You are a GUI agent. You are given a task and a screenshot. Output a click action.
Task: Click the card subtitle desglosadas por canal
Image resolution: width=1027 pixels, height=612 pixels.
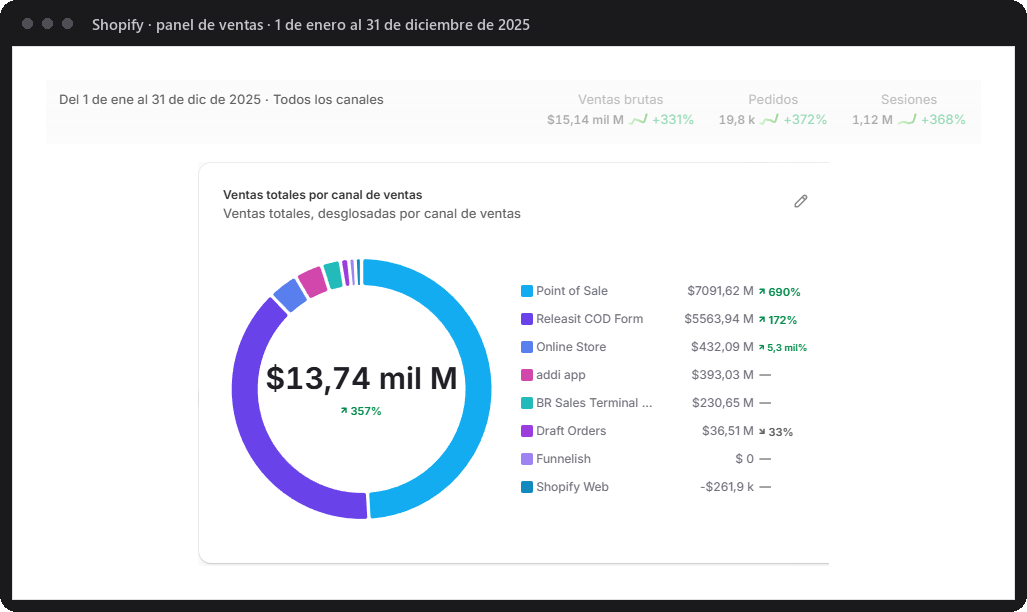click(371, 214)
